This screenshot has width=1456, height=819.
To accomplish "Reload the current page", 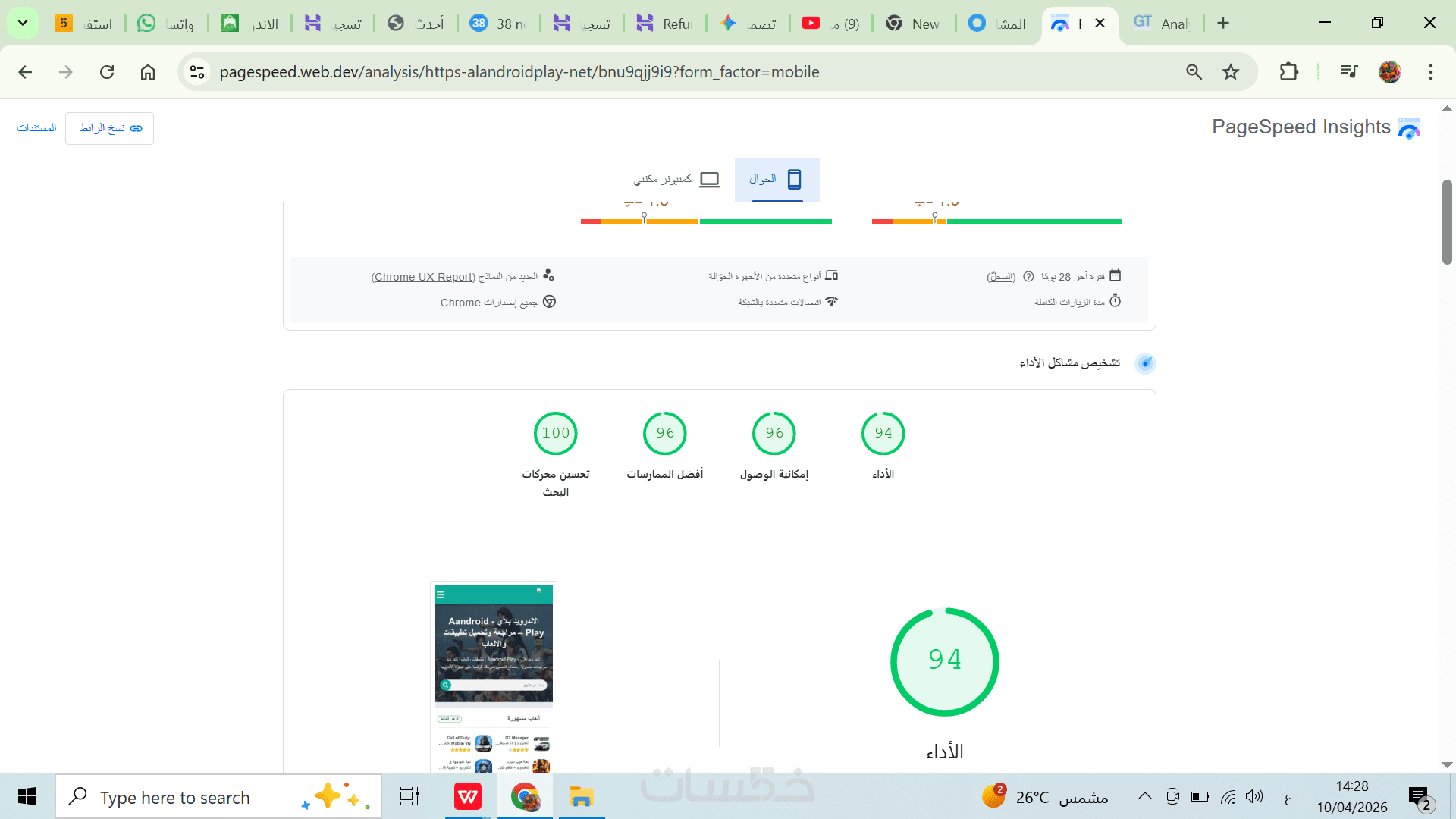I will pos(107,72).
